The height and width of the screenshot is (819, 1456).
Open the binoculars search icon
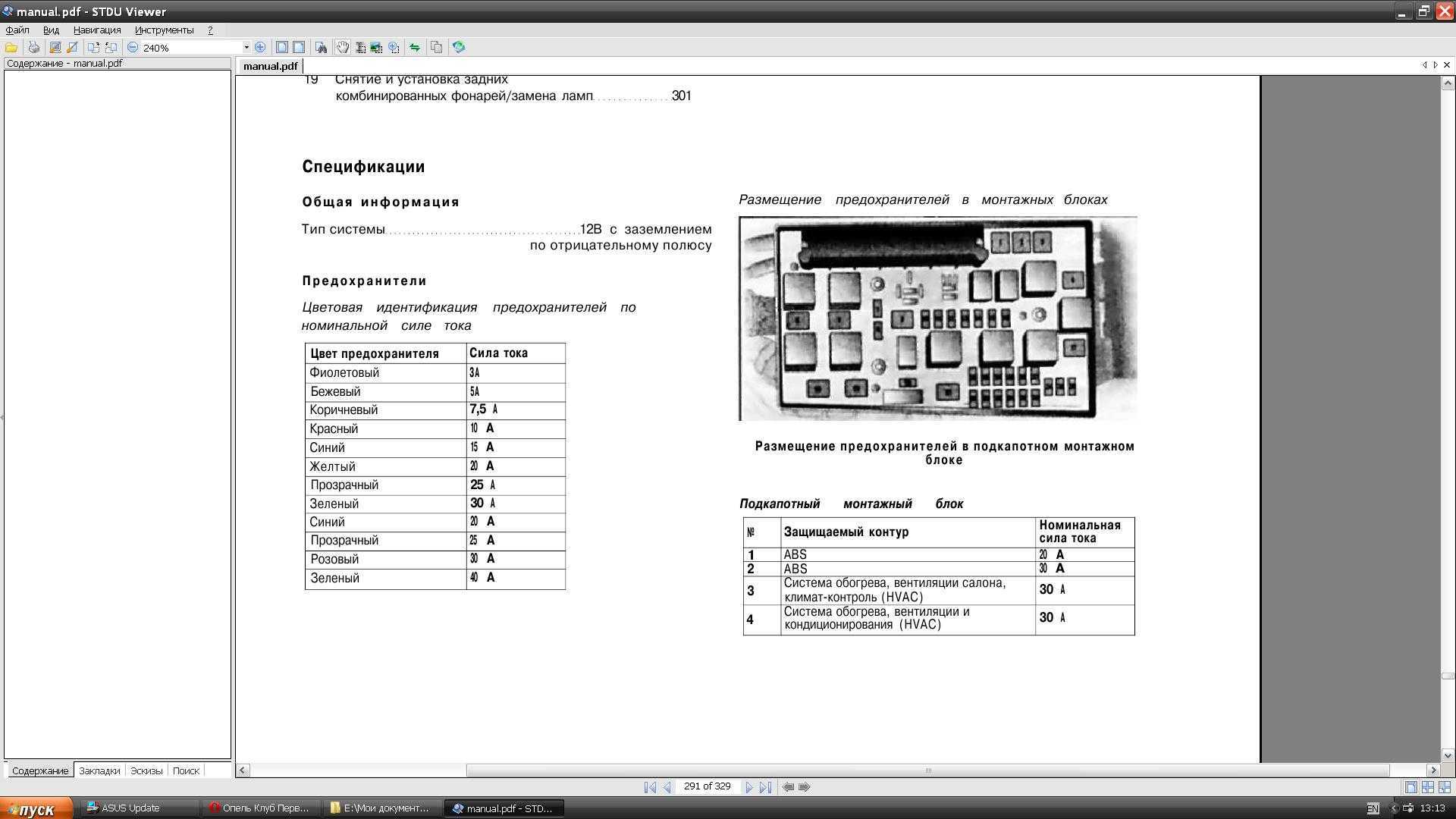tap(322, 47)
